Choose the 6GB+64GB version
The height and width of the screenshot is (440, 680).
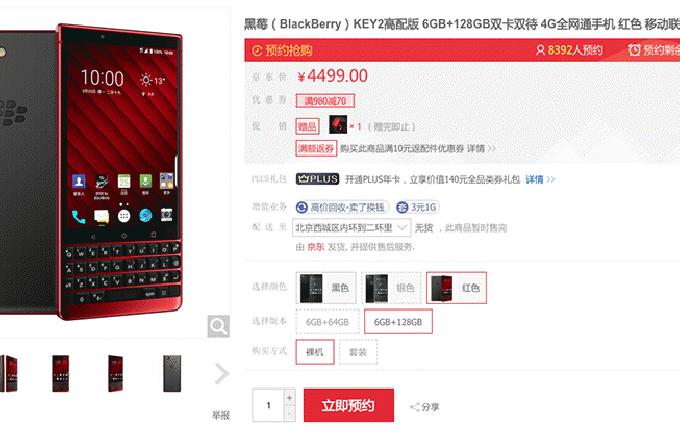(327, 322)
